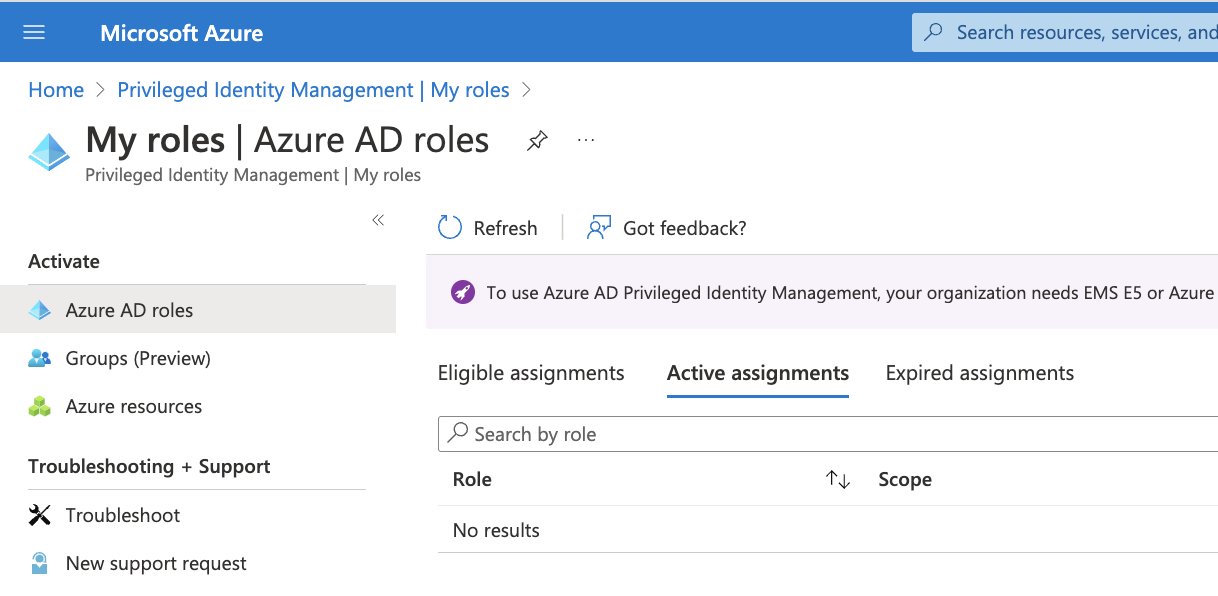
Task: Switch to the Expired assignments tab
Action: pyautogui.click(x=980, y=373)
